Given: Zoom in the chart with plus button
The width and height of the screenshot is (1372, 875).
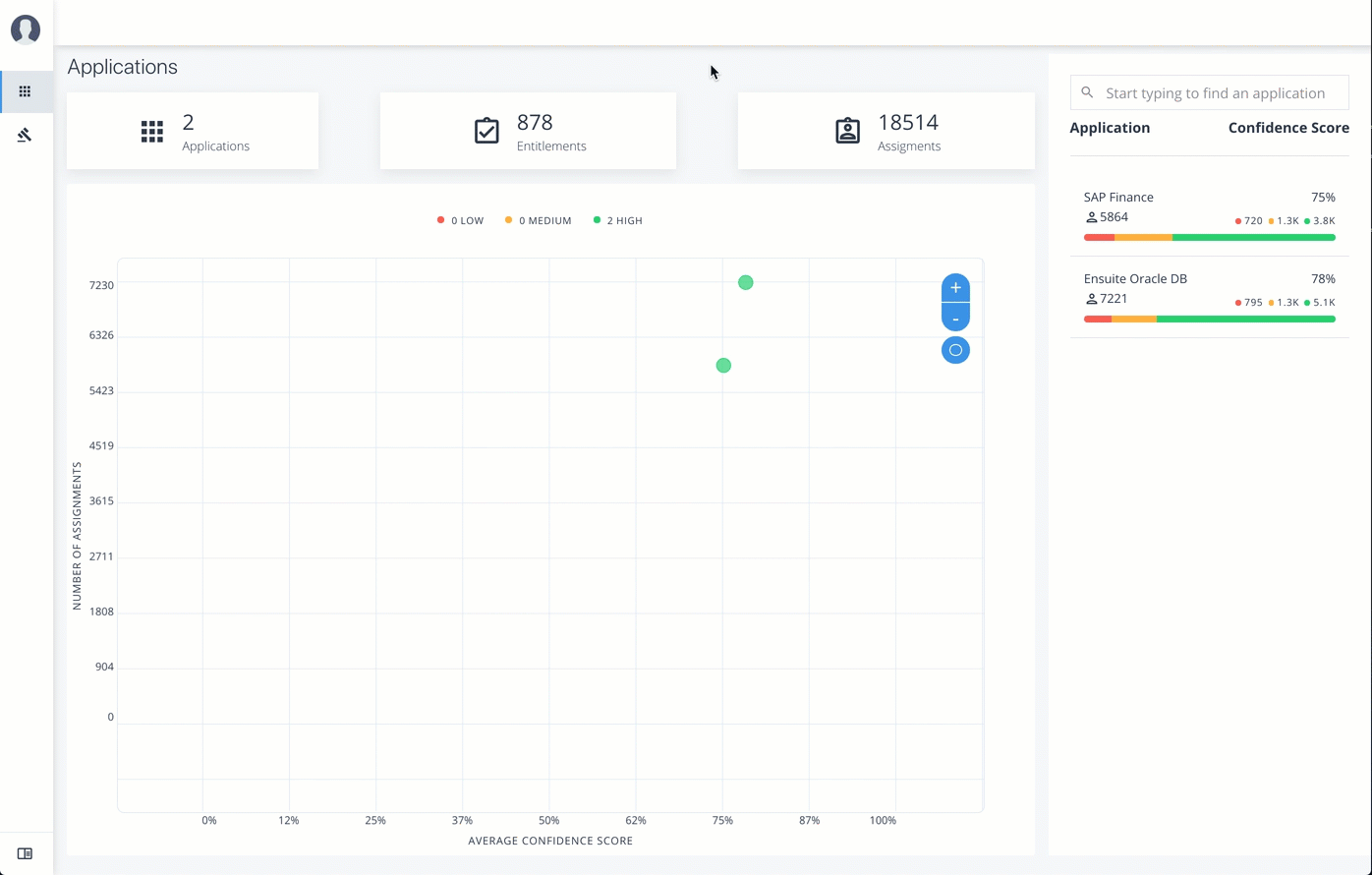Looking at the screenshot, I should click(955, 288).
